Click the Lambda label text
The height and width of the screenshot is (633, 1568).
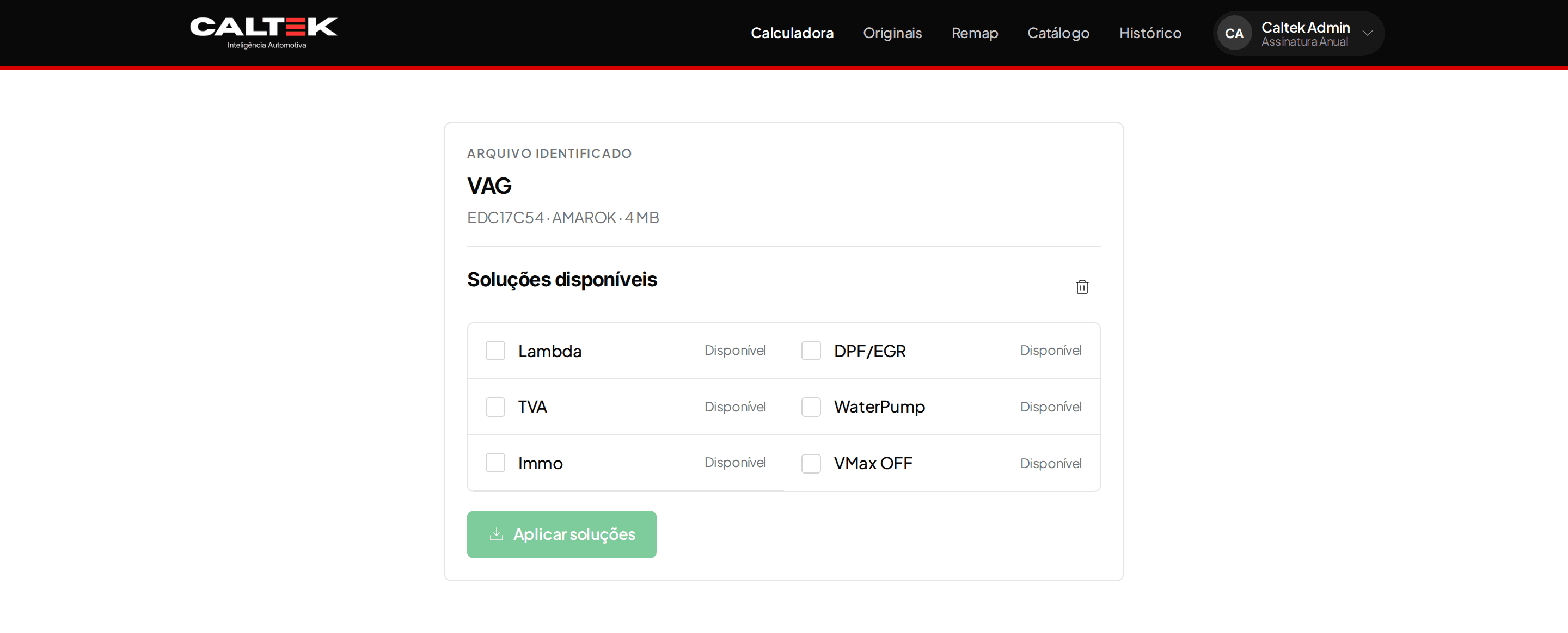tap(550, 351)
